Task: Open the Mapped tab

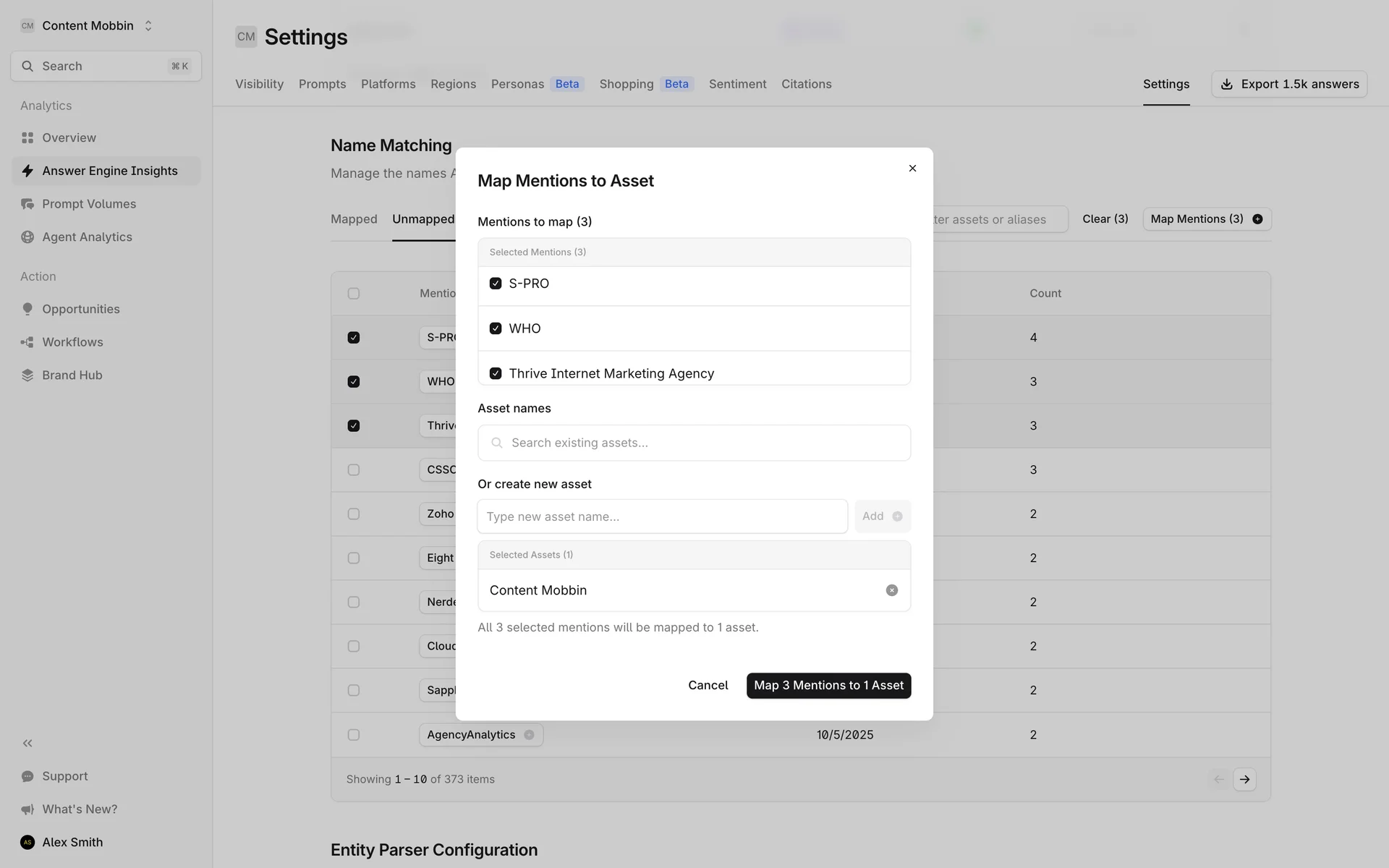Action: tap(354, 219)
